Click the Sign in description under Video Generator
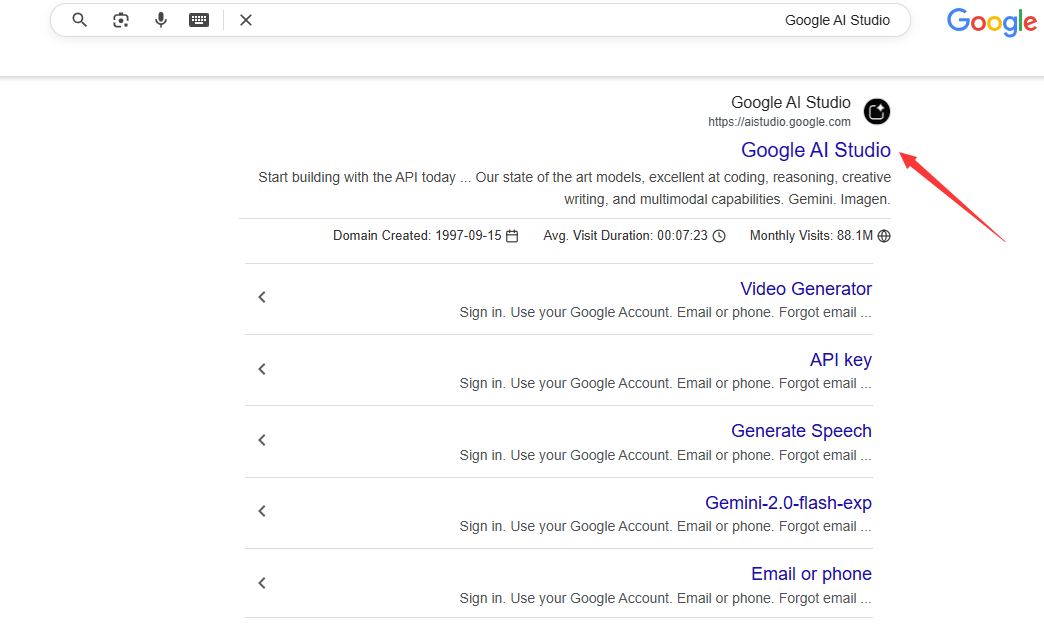The height and width of the screenshot is (625, 1044). pos(665,313)
